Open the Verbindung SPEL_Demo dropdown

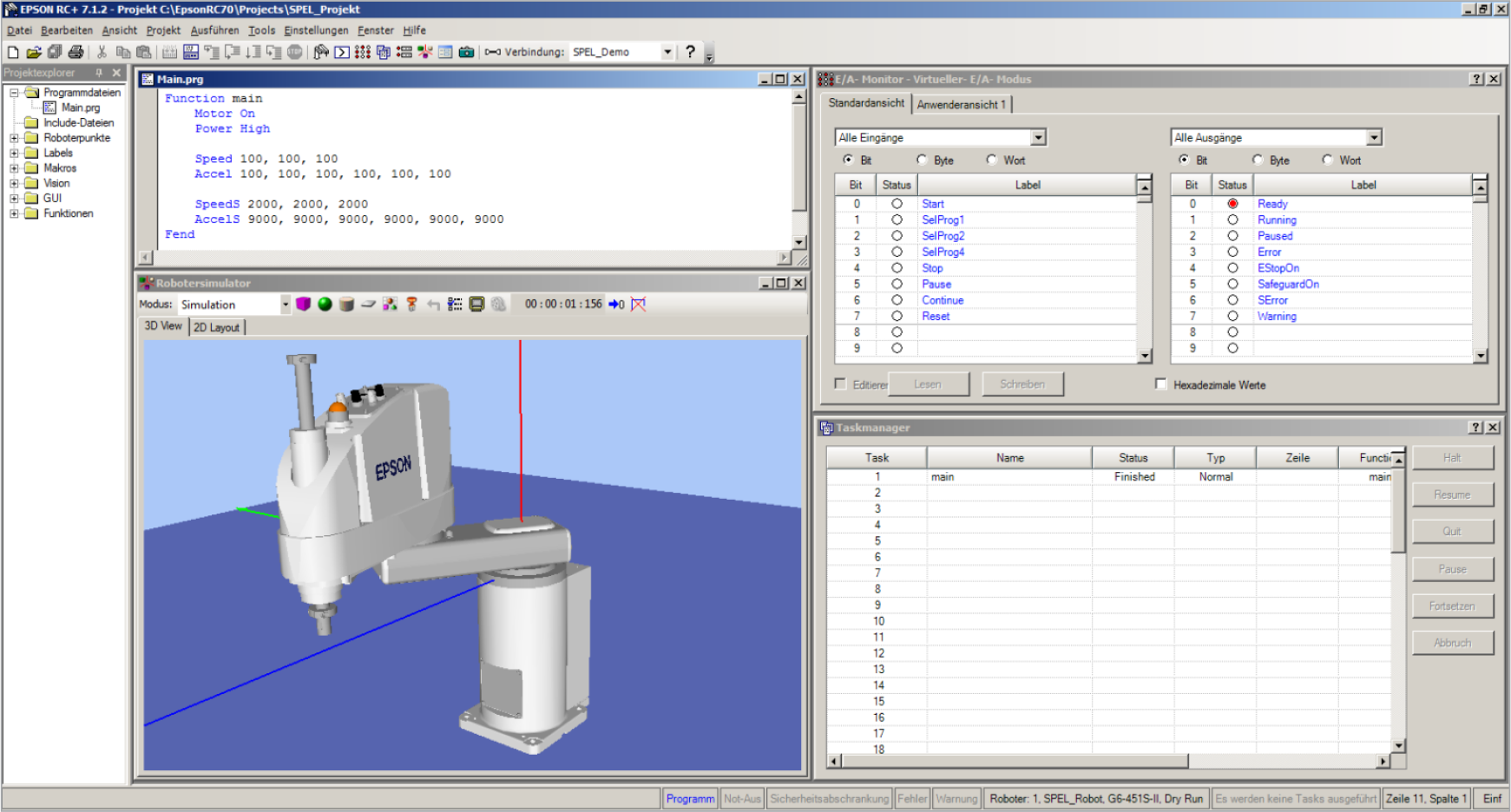[x=667, y=52]
